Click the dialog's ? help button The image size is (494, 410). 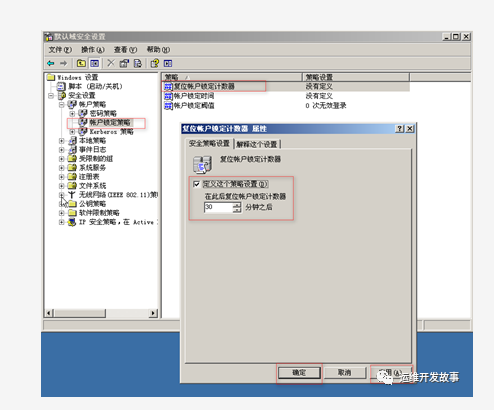click(x=399, y=129)
